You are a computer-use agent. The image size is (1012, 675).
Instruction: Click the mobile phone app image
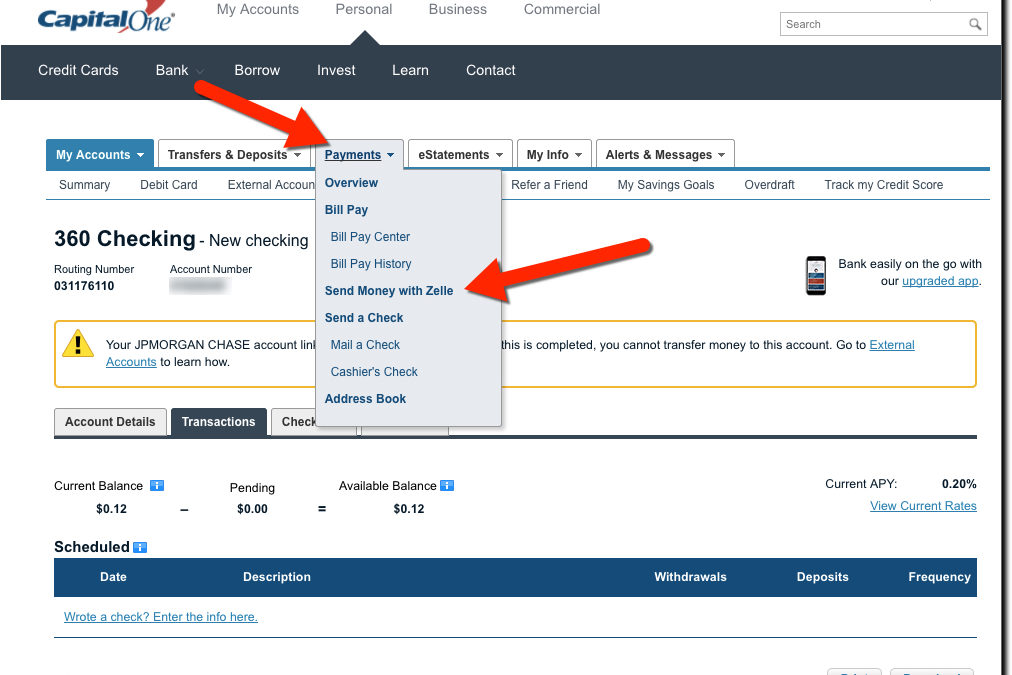coord(816,276)
